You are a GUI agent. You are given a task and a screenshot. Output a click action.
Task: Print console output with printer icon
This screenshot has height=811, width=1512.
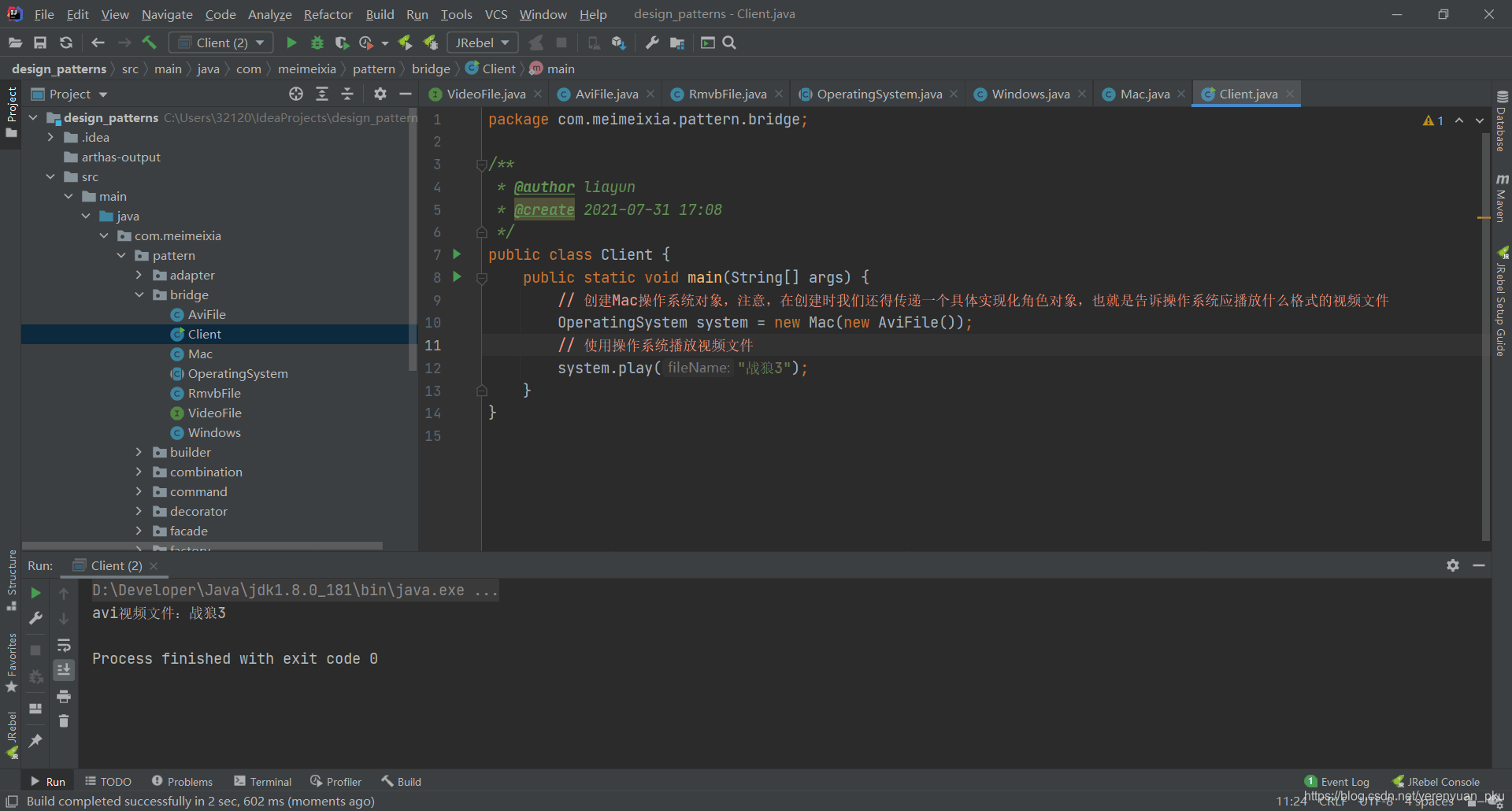[64, 696]
